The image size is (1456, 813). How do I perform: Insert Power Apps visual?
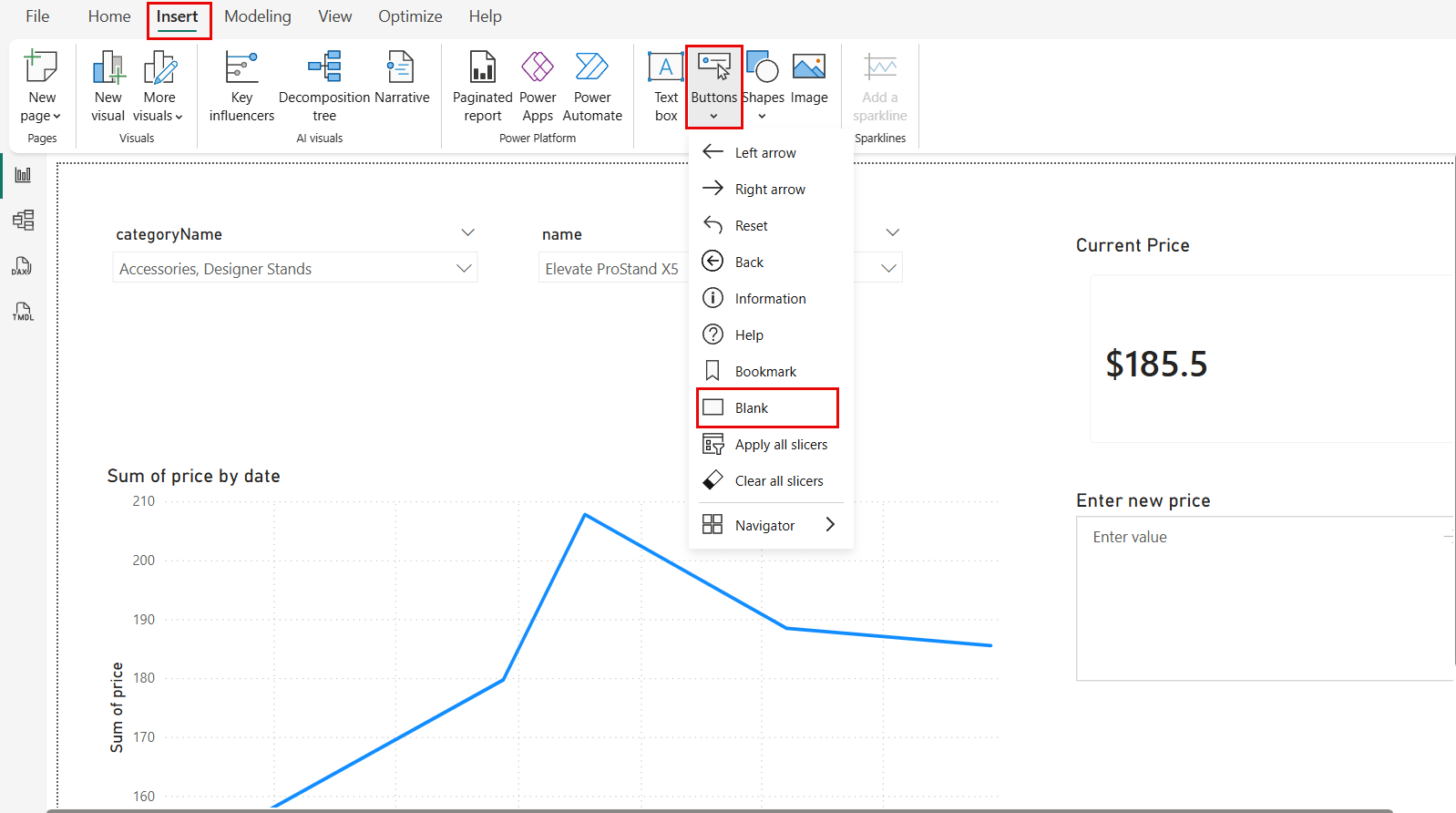[538, 87]
